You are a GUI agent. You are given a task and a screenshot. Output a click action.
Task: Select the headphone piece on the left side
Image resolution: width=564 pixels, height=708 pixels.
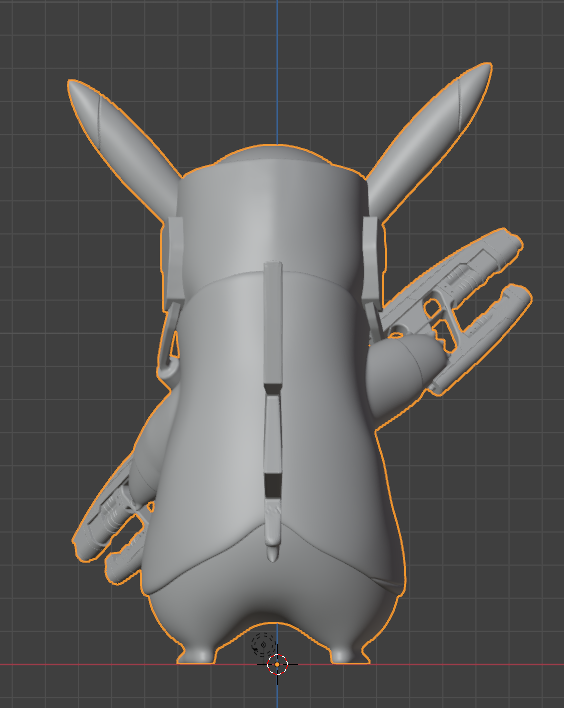click(x=173, y=260)
